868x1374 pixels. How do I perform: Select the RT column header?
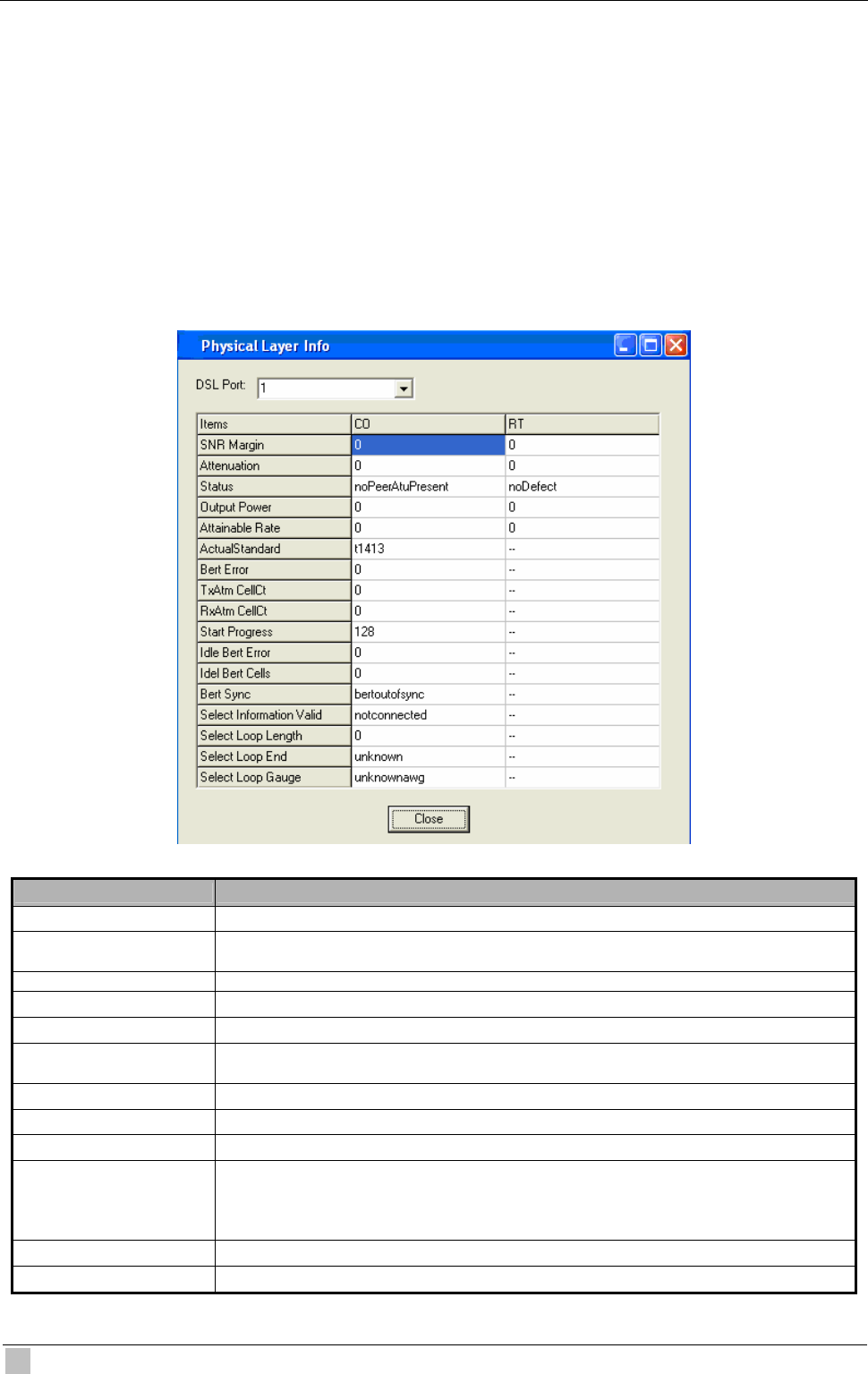point(582,424)
